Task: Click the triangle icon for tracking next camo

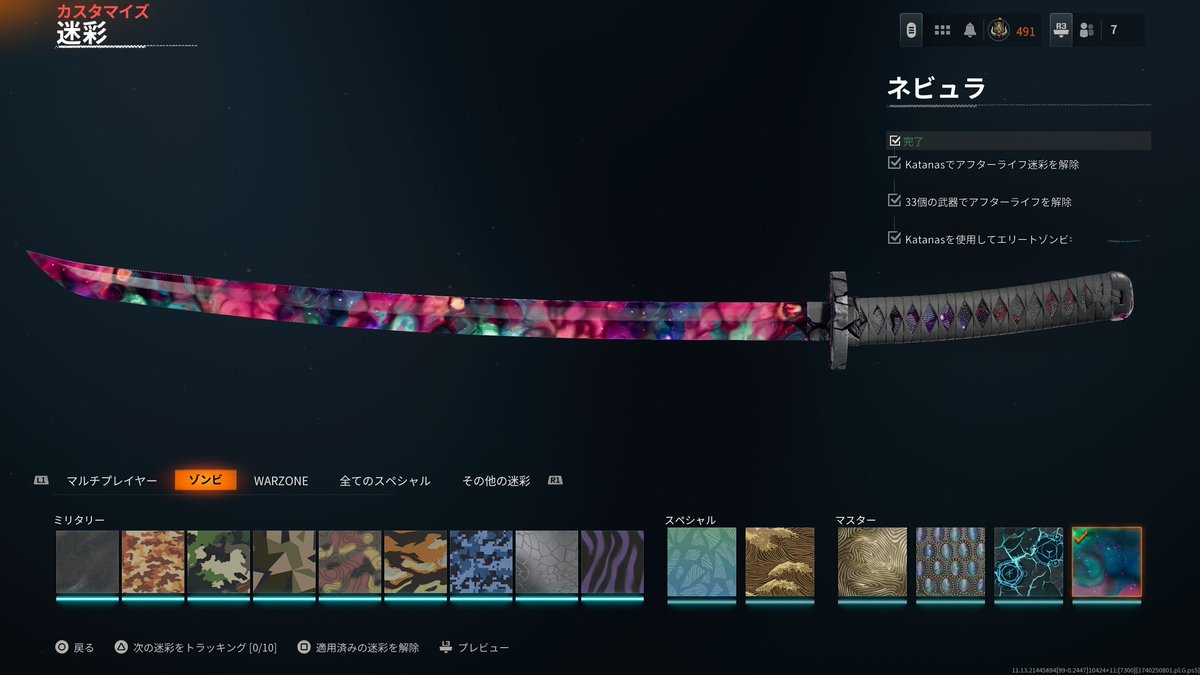Action: click(x=121, y=648)
